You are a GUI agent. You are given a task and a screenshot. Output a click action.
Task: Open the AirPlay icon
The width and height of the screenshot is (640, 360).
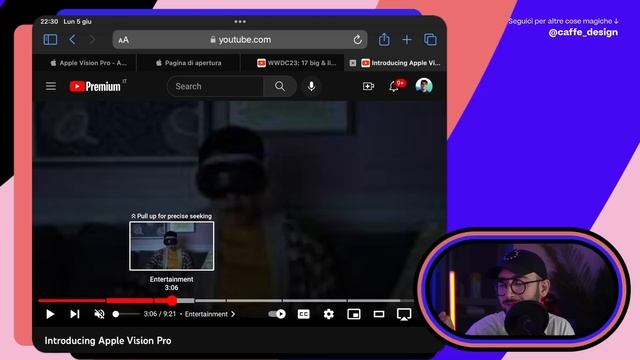(x=404, y=314)
